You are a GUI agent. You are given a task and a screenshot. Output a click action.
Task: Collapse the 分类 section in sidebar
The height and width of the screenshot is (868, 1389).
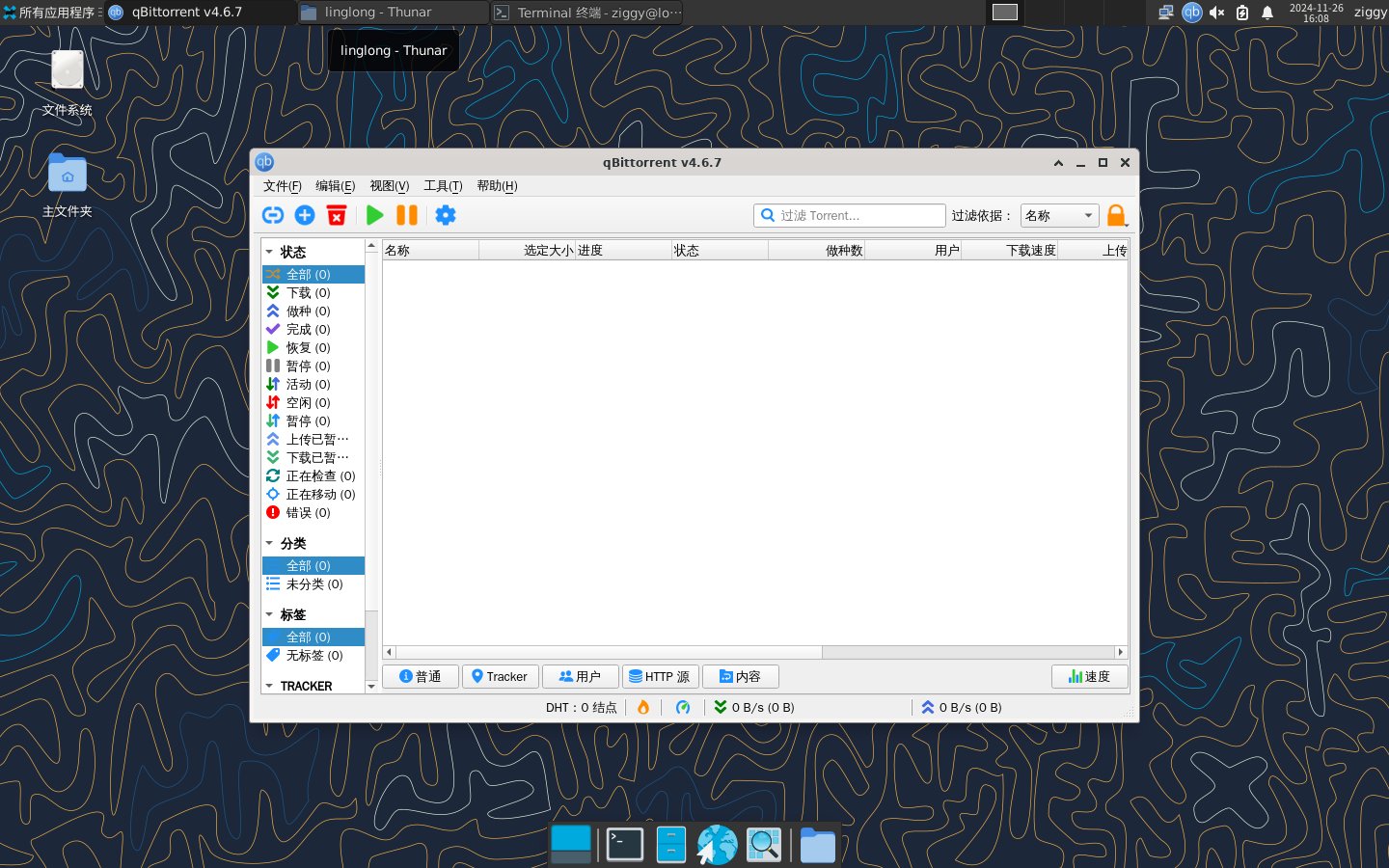269,543
